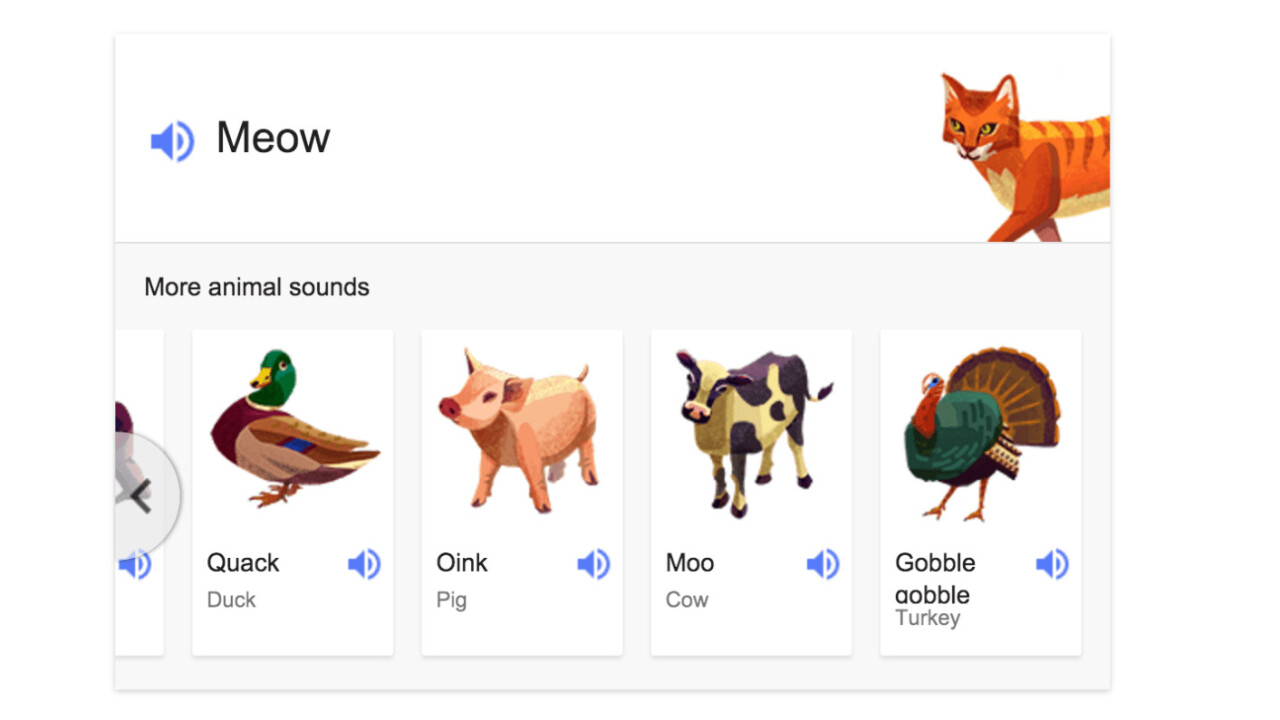
Task: Play the Gobble gobble turkey sound
Action: (x=1052, y=565)
